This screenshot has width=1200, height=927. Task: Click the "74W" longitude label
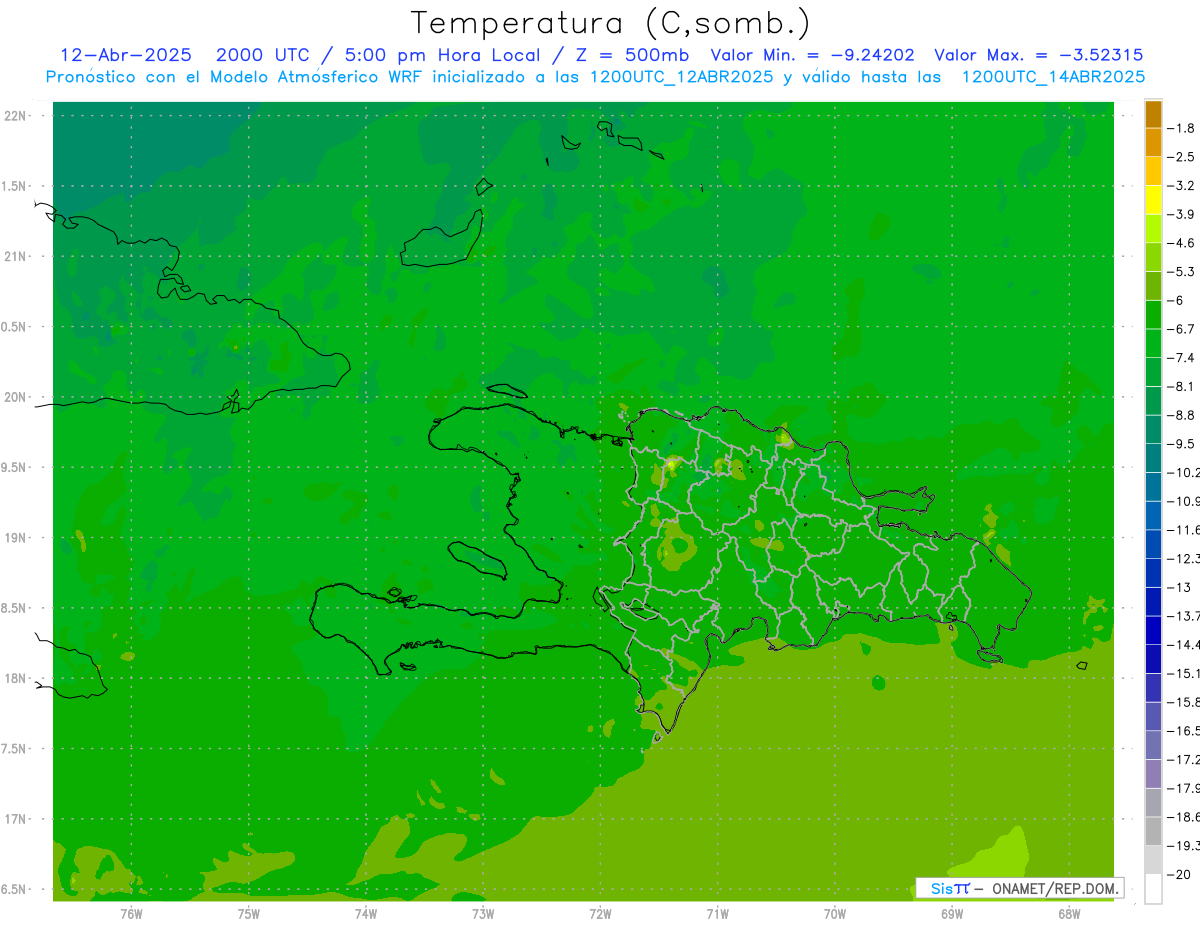pyautogui.click(x=365, y=914)
